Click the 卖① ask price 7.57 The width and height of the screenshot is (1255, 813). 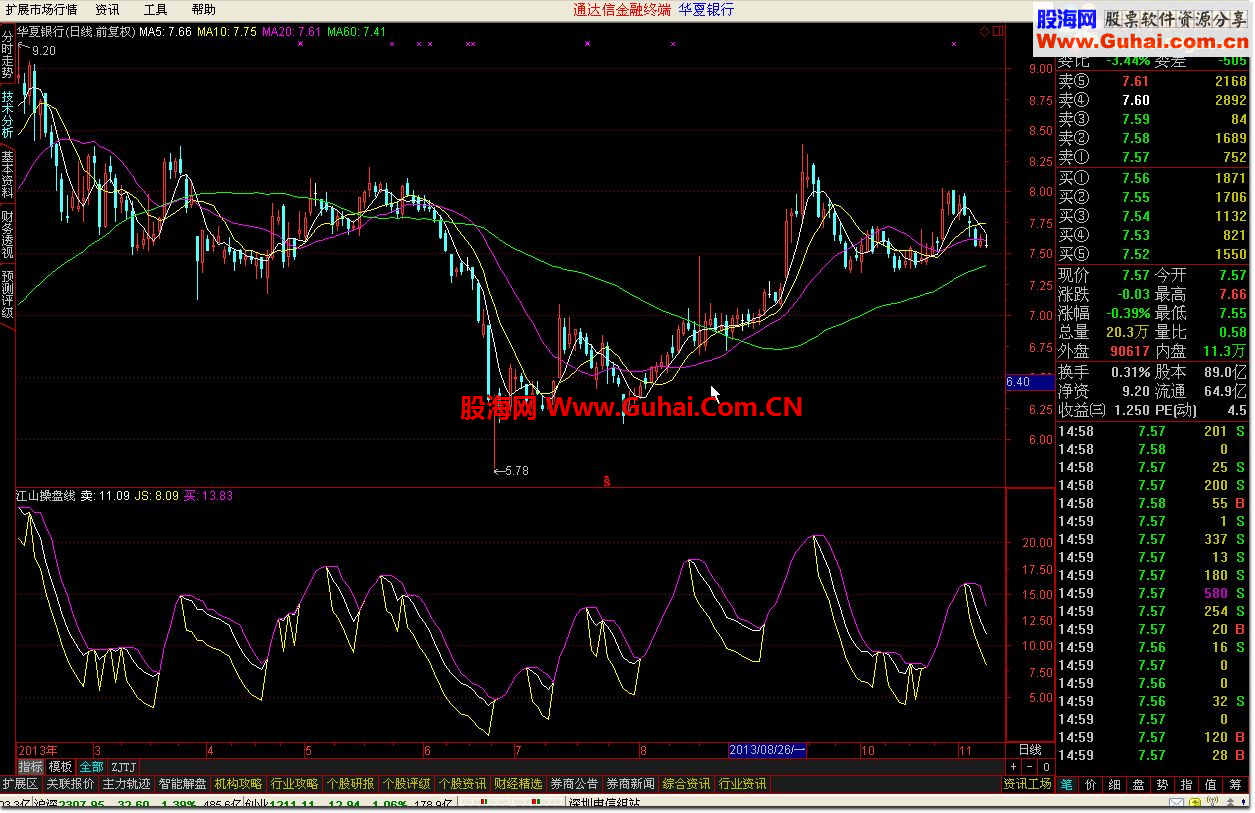coord(1135,157)
